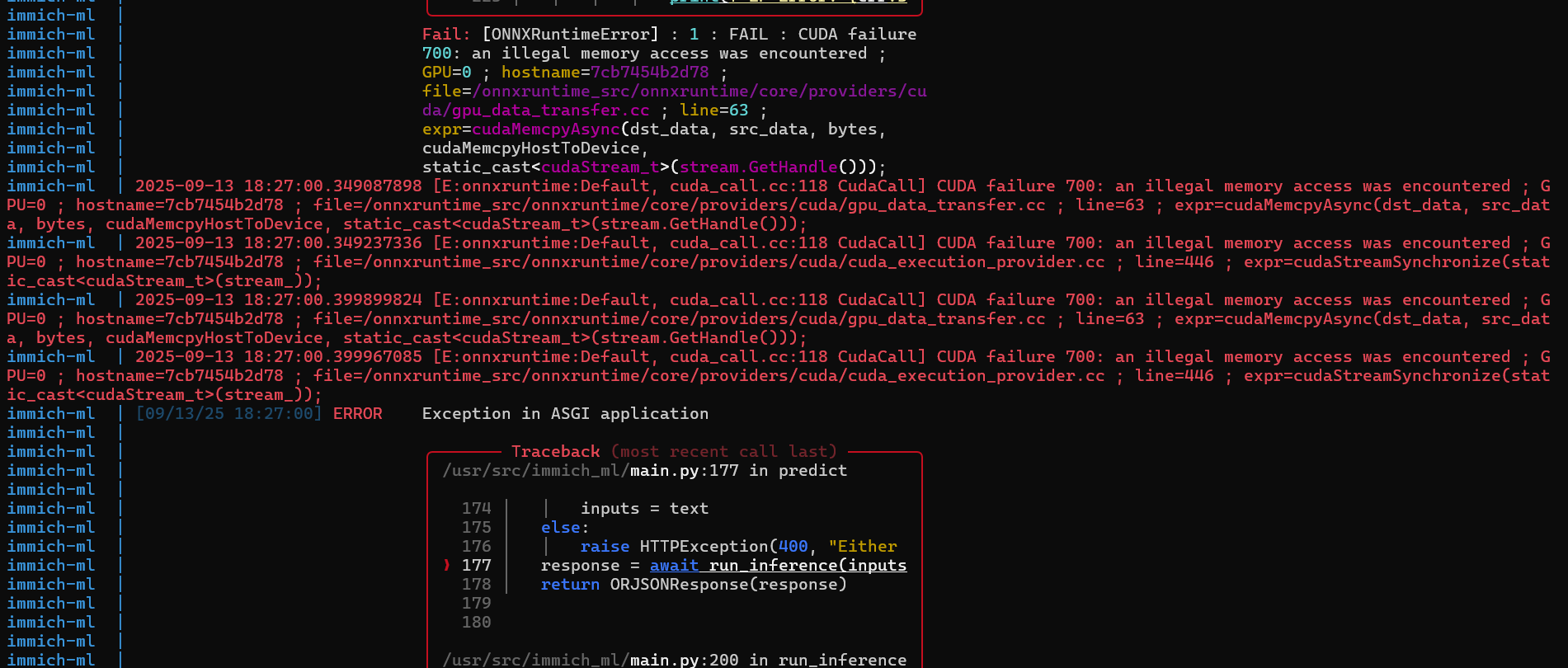
Task: Click gutter line number 176
Action: pyautogui.click(x=476, y=546)
